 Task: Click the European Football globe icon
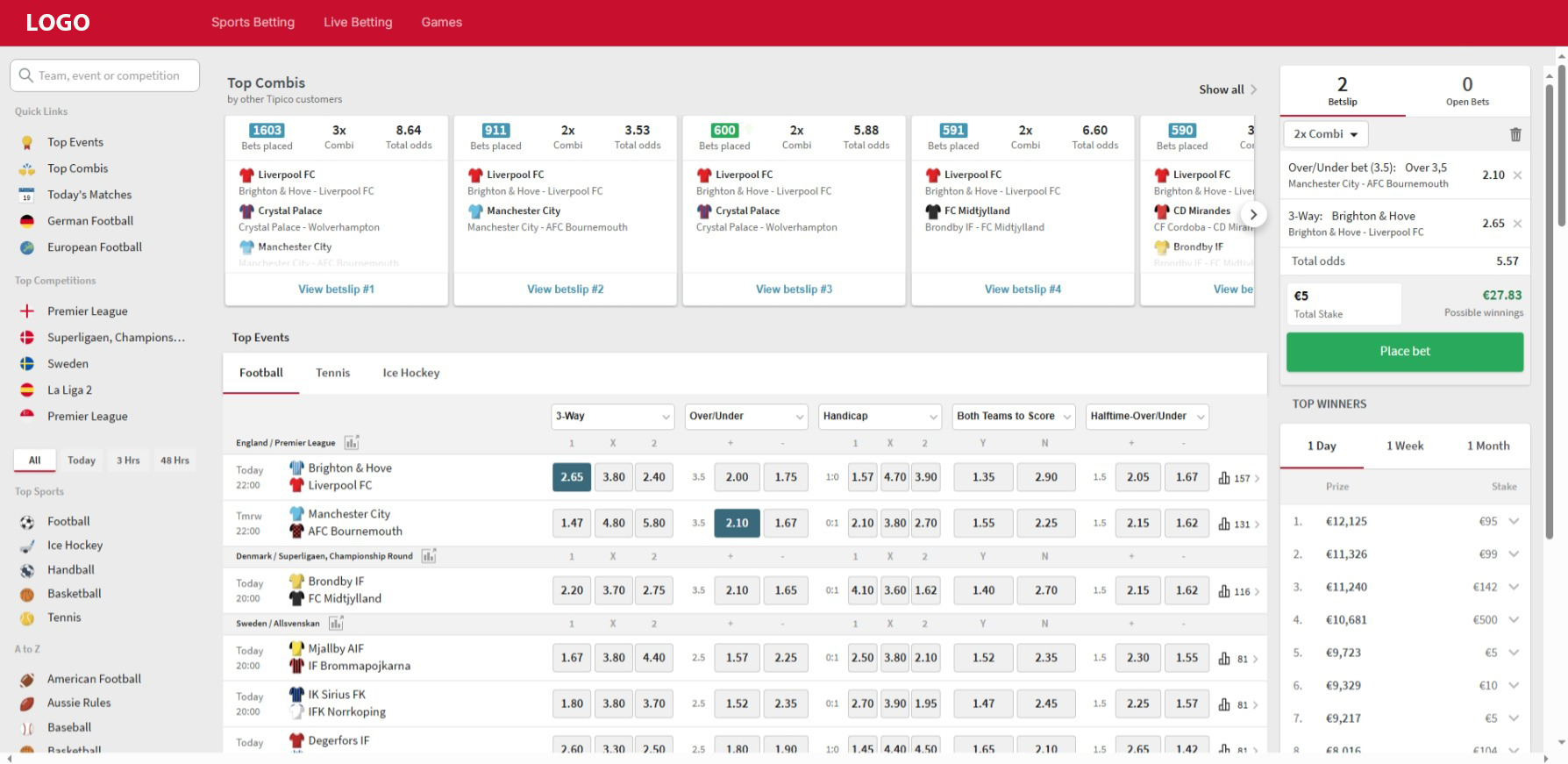point(27,247)
